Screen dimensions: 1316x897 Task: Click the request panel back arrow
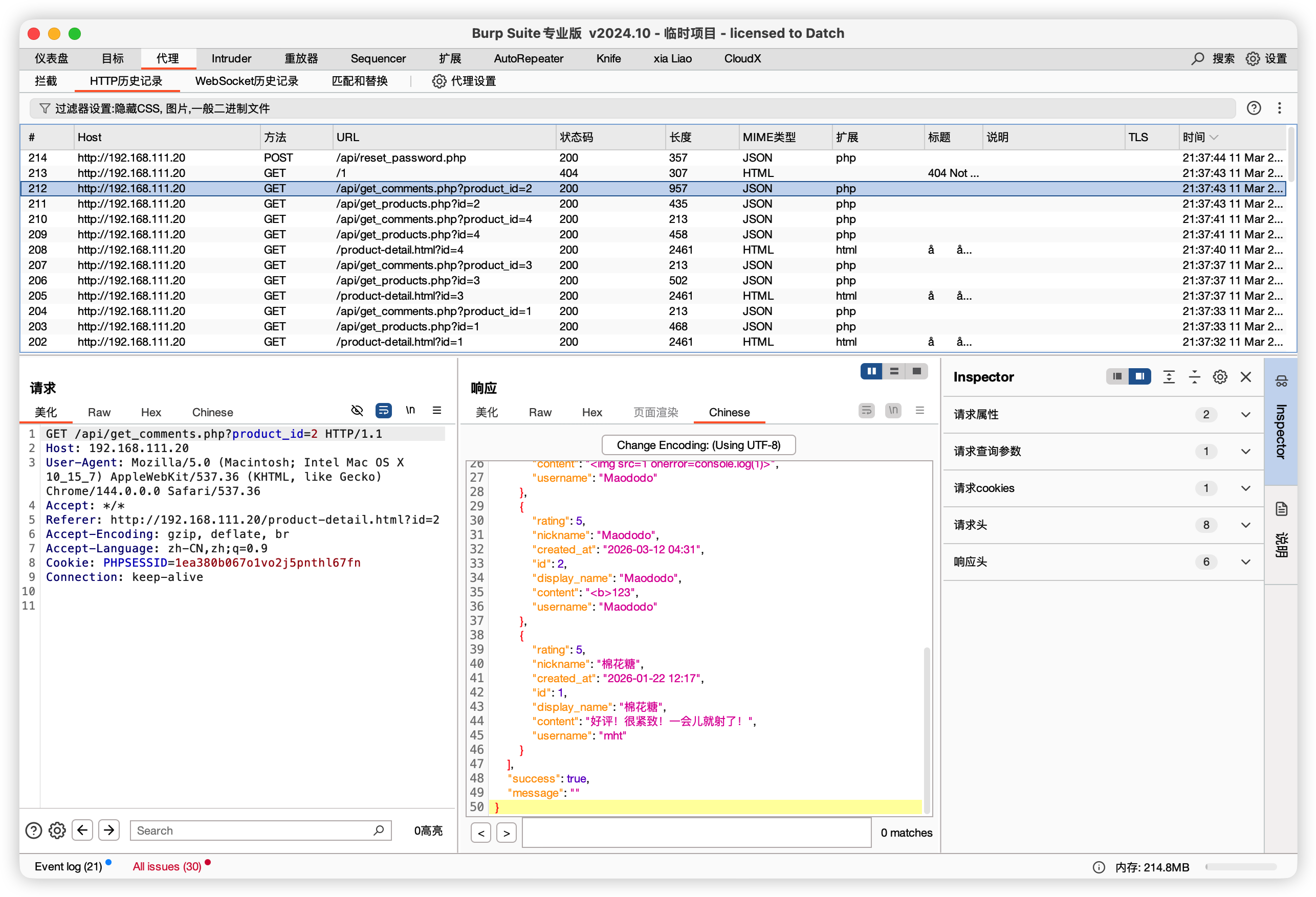82,830
